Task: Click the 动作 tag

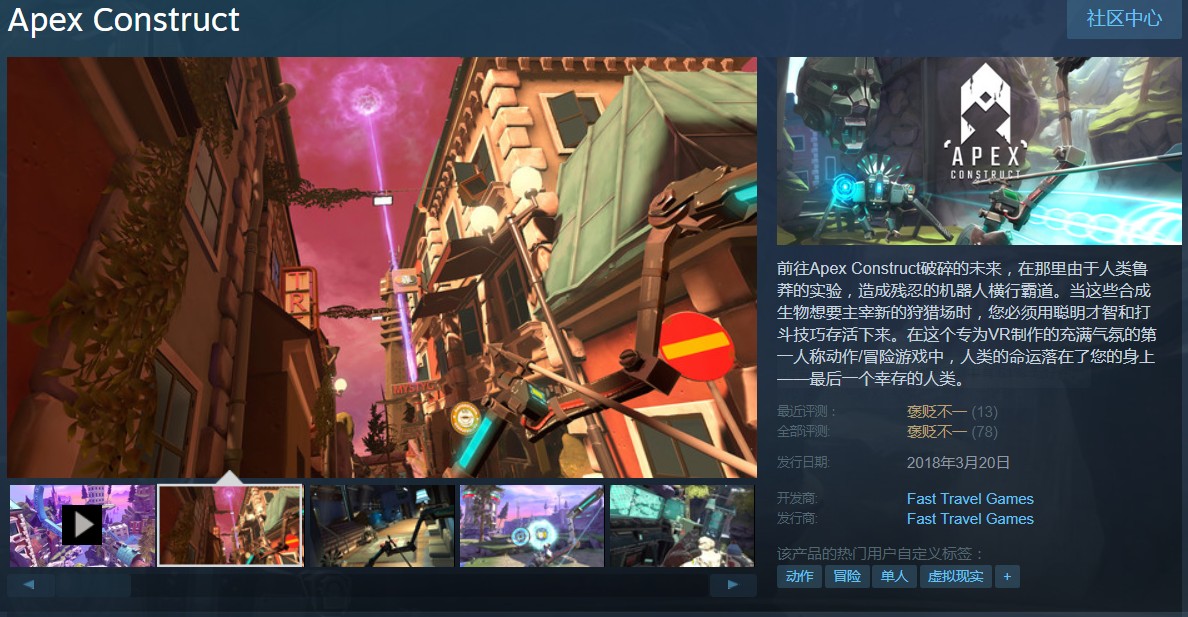Action: 798,576
